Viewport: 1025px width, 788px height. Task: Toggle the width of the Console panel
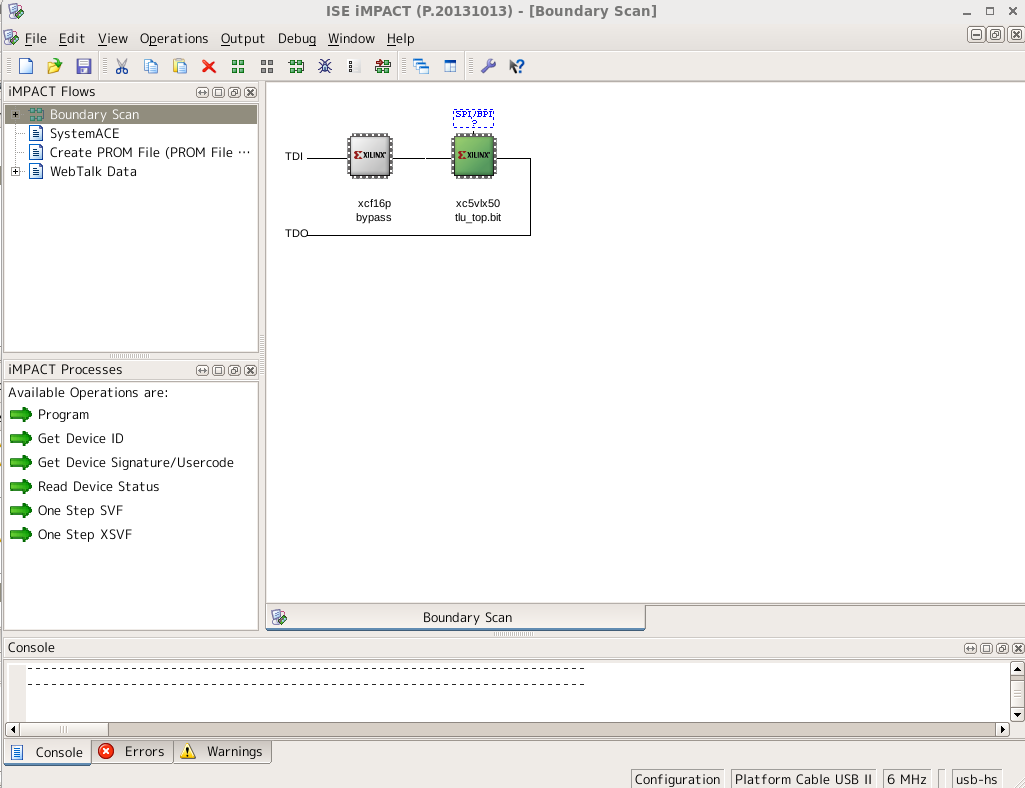971,649
